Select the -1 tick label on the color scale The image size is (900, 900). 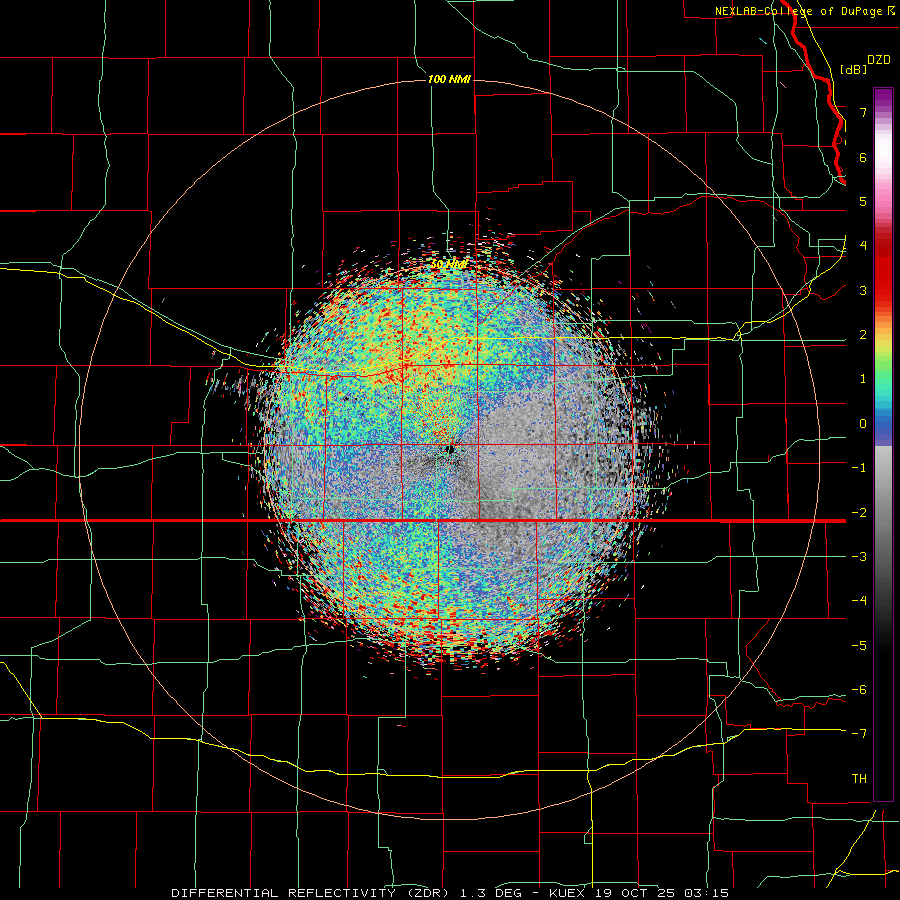859,468
